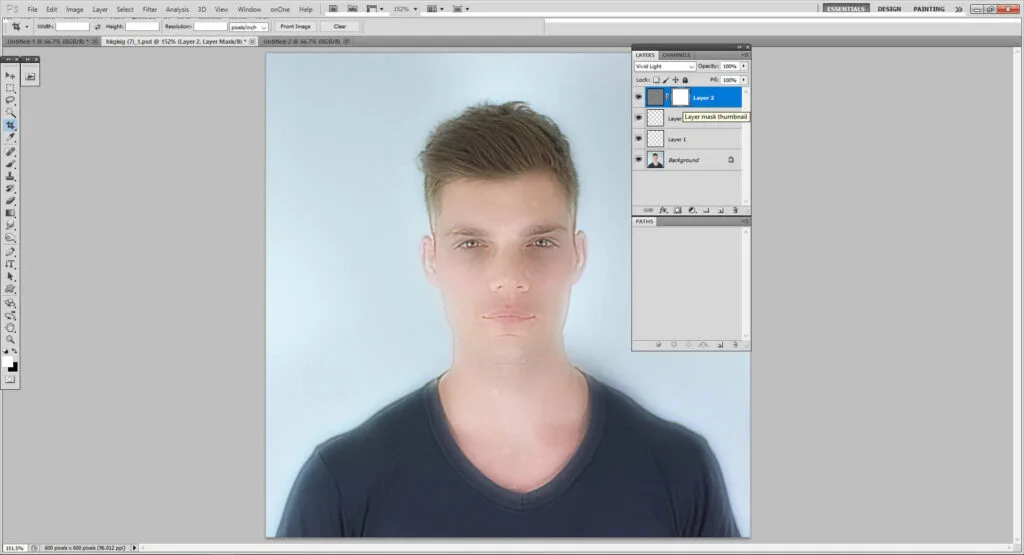
Task: Switch to the Painting workspace
Action: pos(929,9)
